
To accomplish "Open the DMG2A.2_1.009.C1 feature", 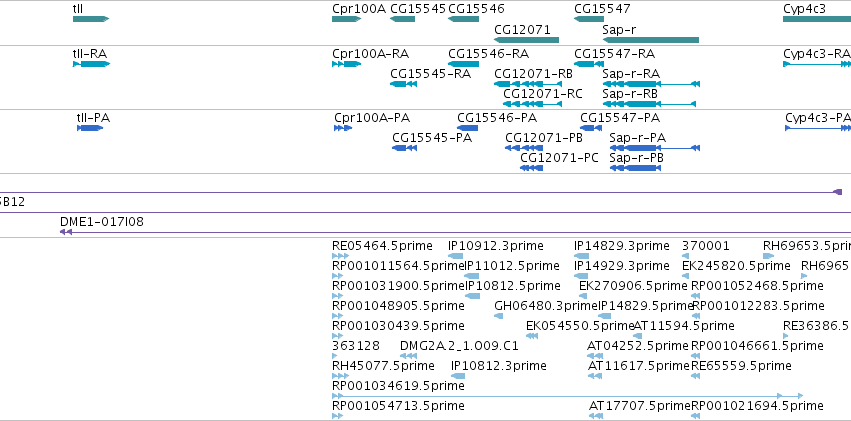I will [408, 356].
